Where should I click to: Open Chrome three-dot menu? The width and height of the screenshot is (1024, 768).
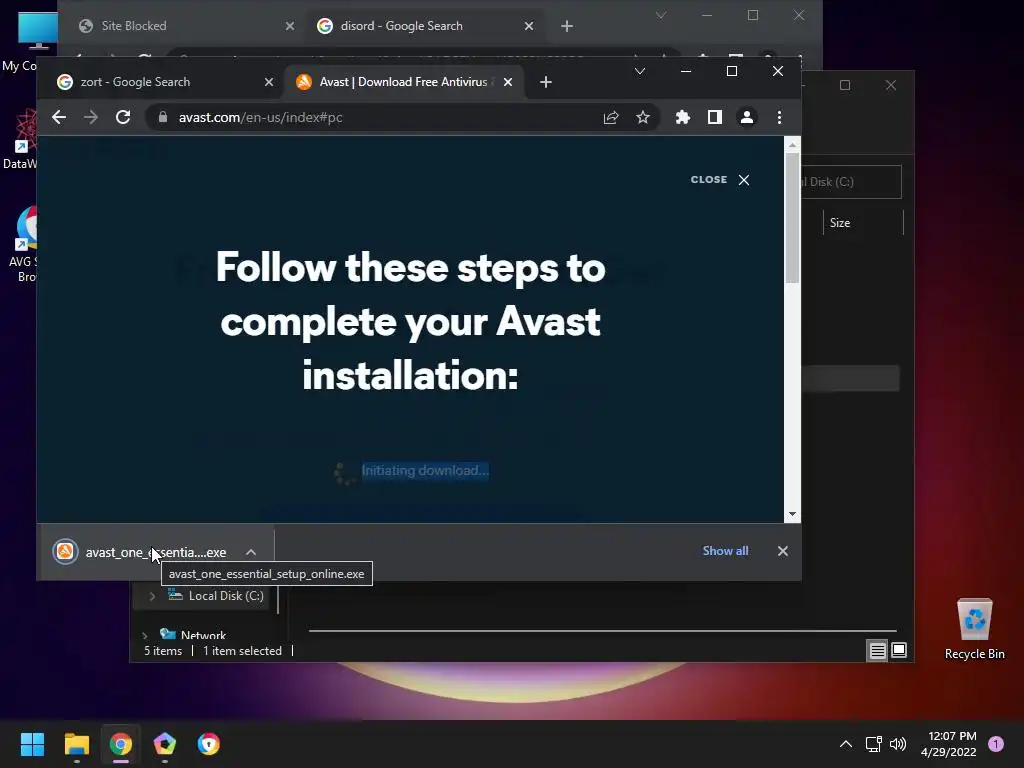tap(779, 118)
